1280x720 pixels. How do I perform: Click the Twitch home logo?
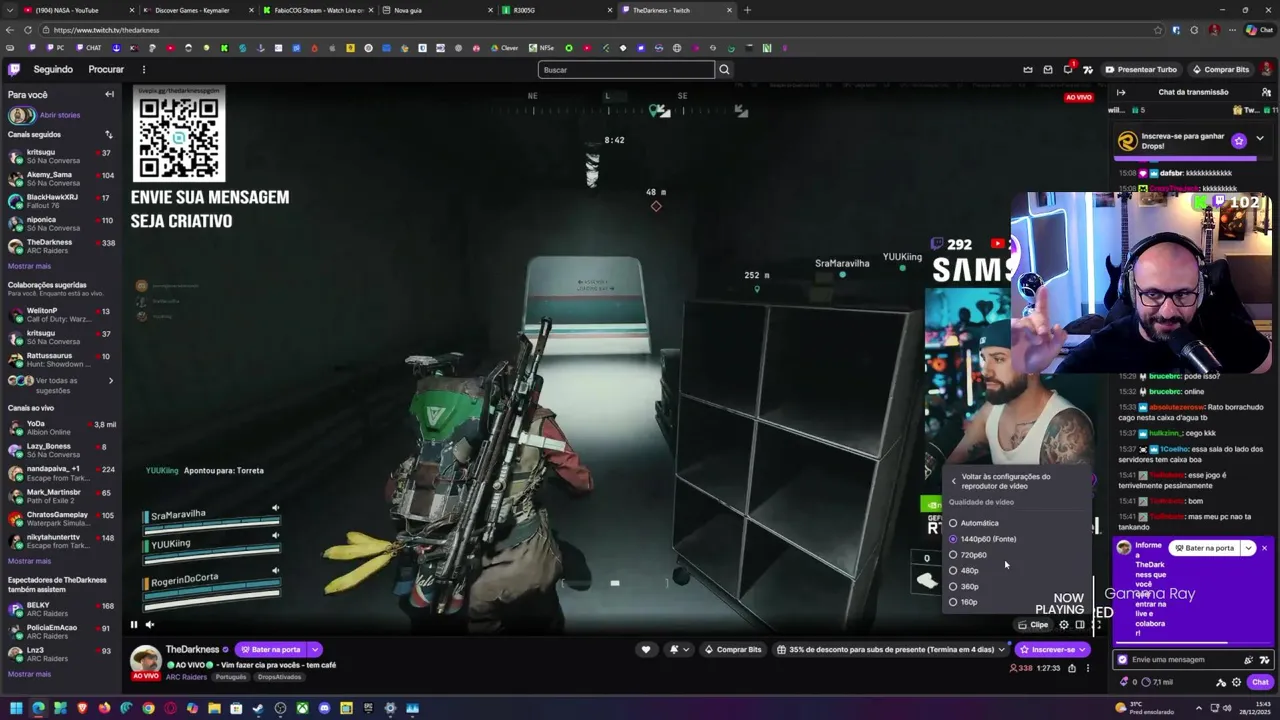(14, 69)
